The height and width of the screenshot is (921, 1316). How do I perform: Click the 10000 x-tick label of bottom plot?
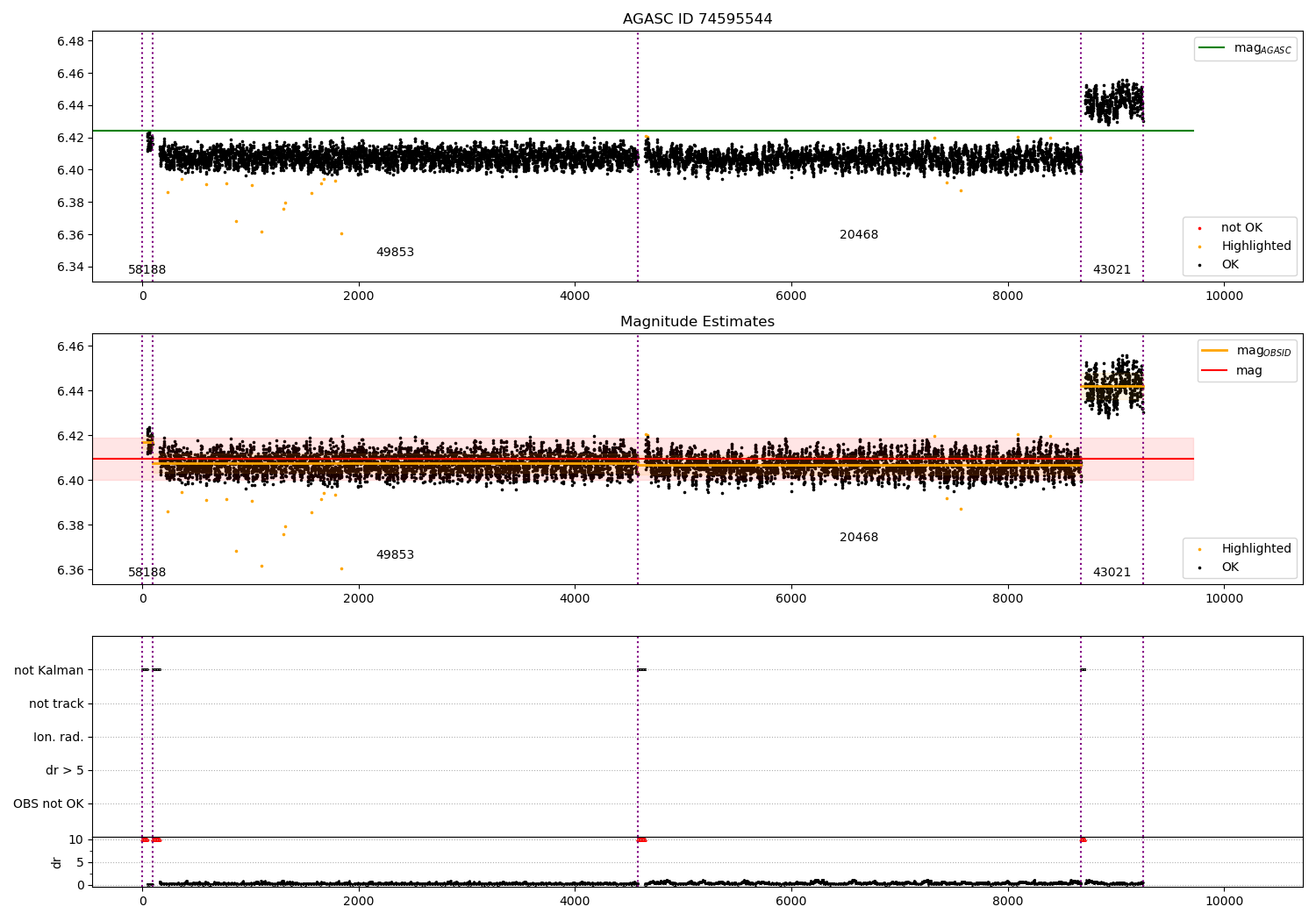point(1224,902)
